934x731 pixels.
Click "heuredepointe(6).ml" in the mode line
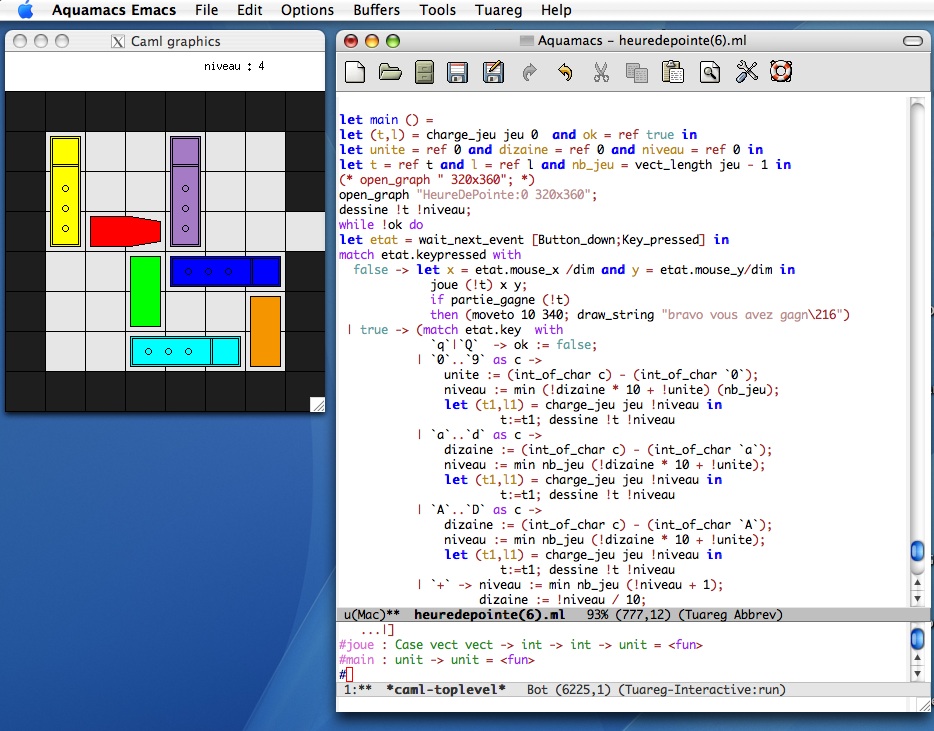[489, 615]
